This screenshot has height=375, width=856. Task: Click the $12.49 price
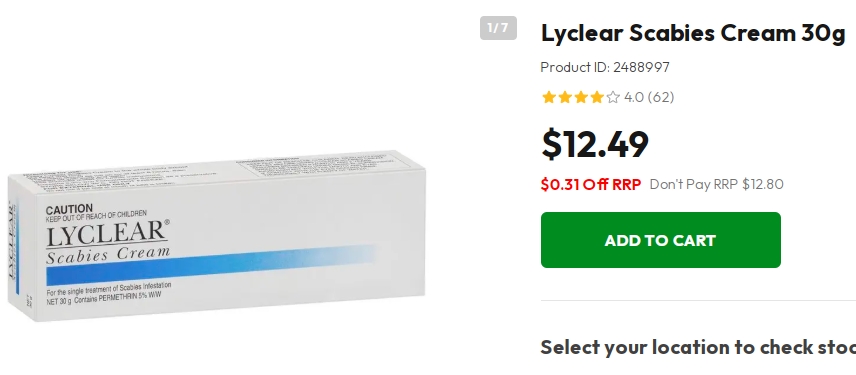[595, 144]
